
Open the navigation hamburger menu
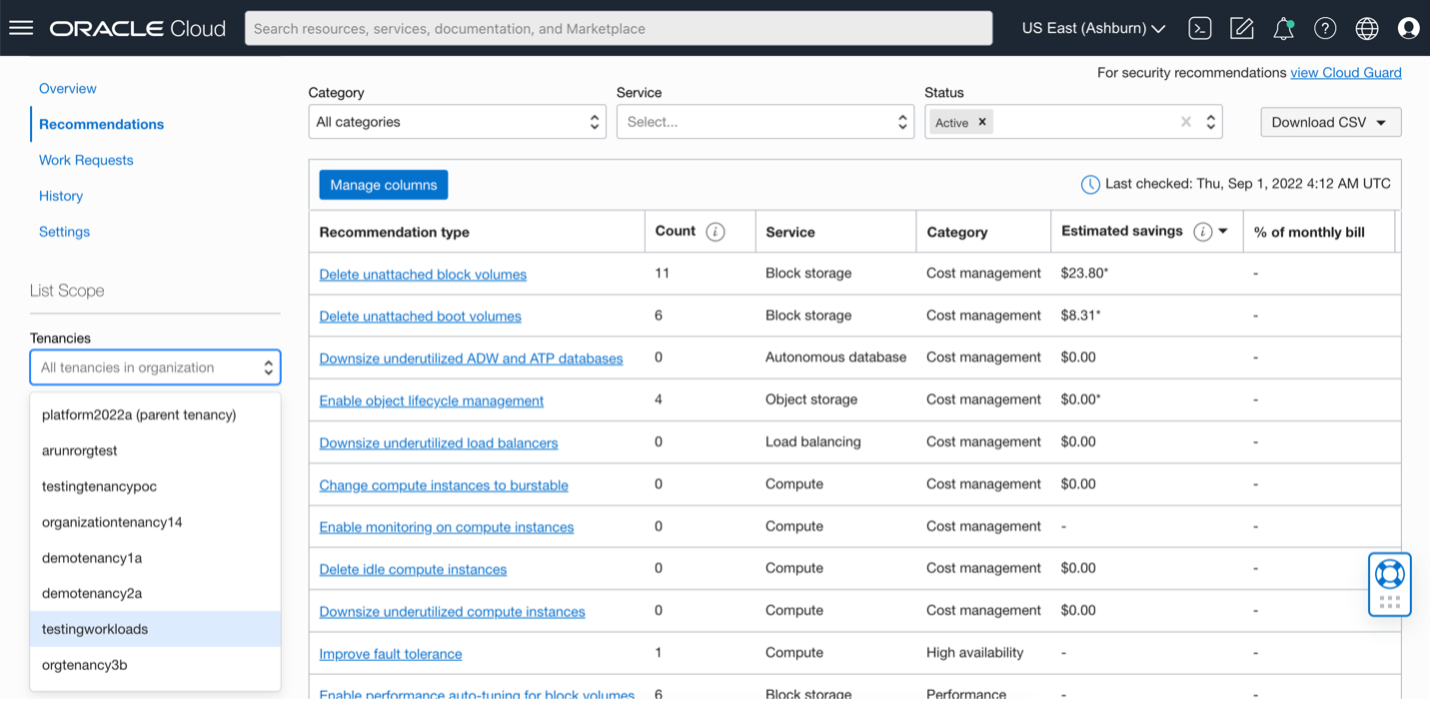click(x=20, y=27)
